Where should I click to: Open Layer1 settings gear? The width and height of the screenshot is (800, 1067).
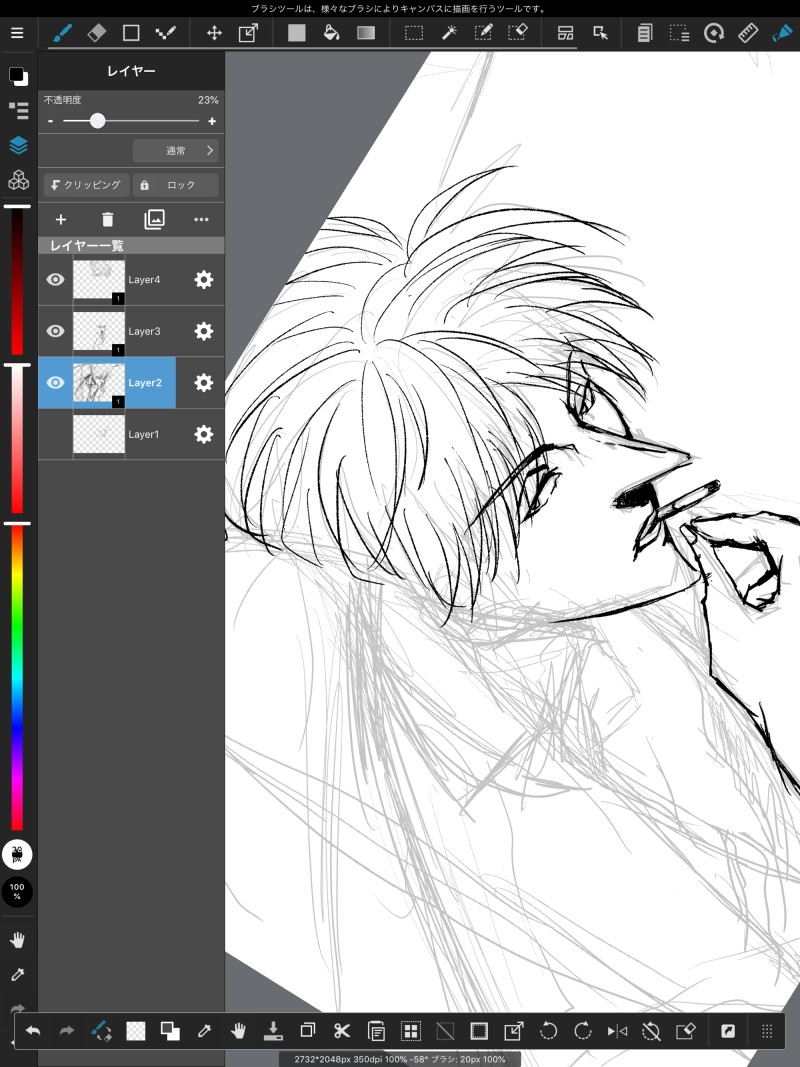pos(203,434)
